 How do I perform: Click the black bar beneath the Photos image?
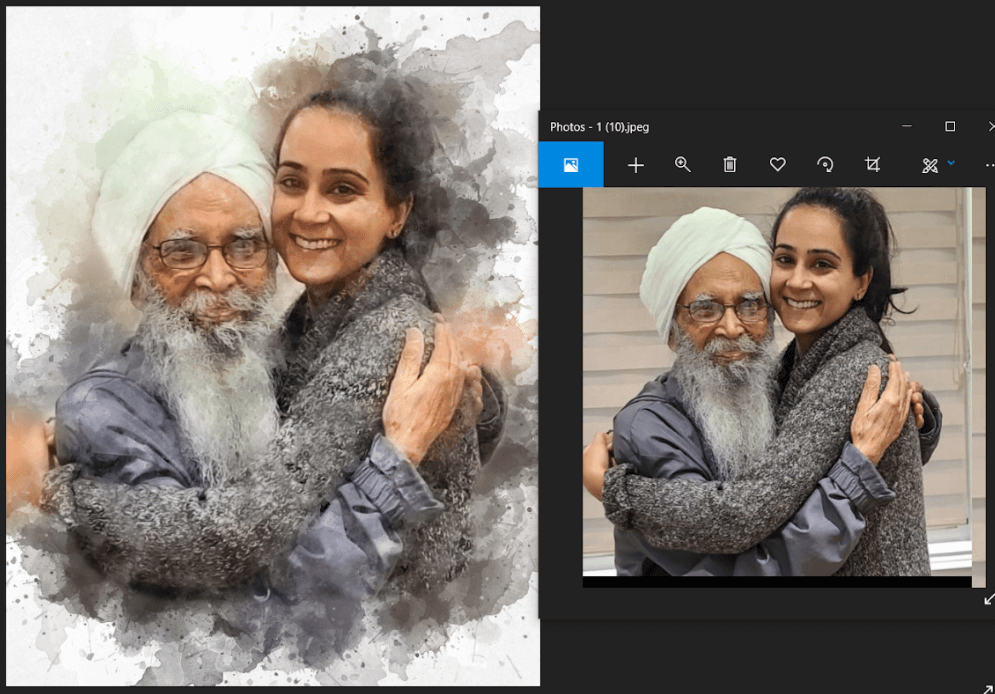click(x=776, y=582)
